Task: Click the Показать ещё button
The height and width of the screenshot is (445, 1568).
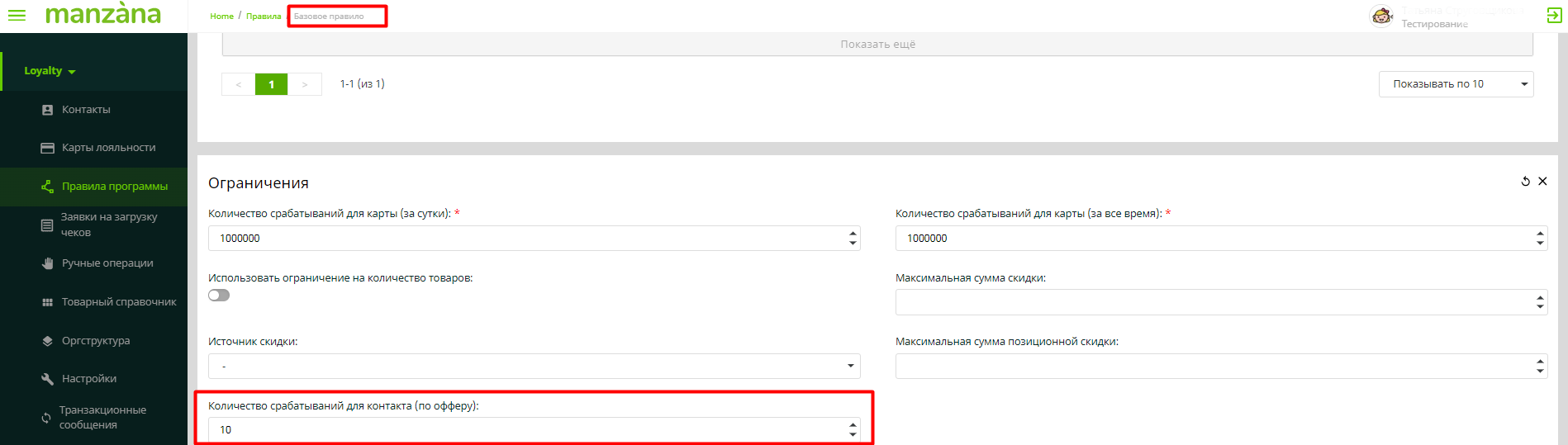Action: click(x=877, y=45)
